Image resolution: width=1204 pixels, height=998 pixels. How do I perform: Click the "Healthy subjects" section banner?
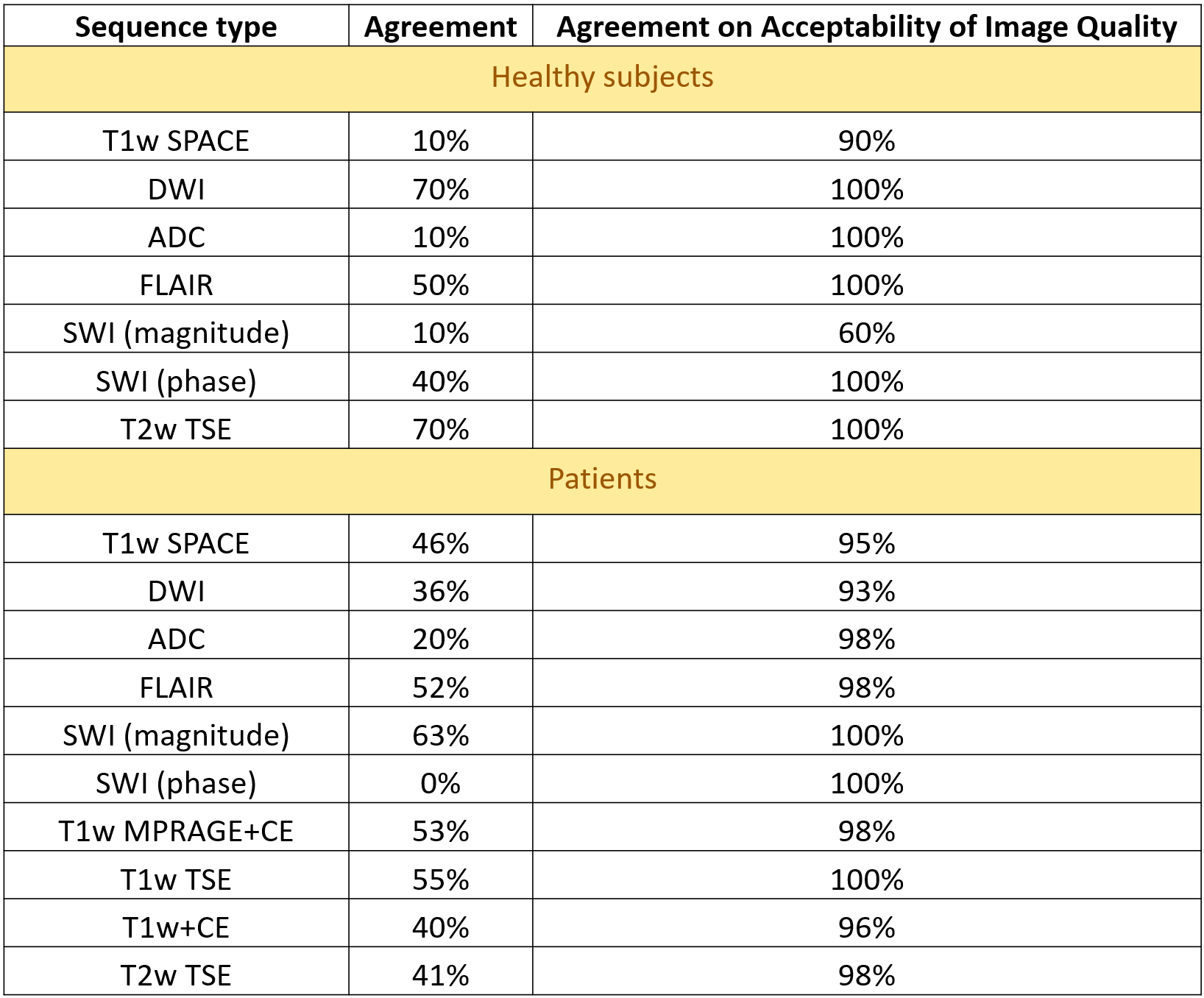click(602, 77)
